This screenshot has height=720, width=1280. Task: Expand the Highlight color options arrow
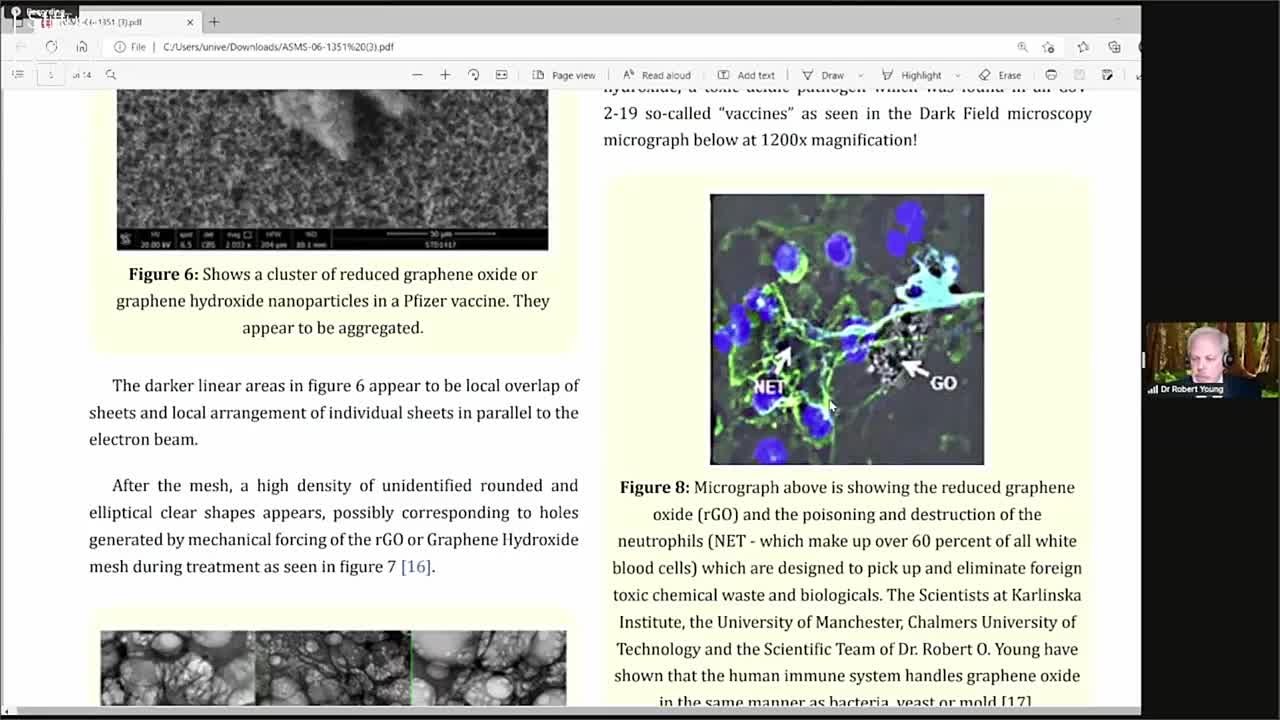click(957, 75)
